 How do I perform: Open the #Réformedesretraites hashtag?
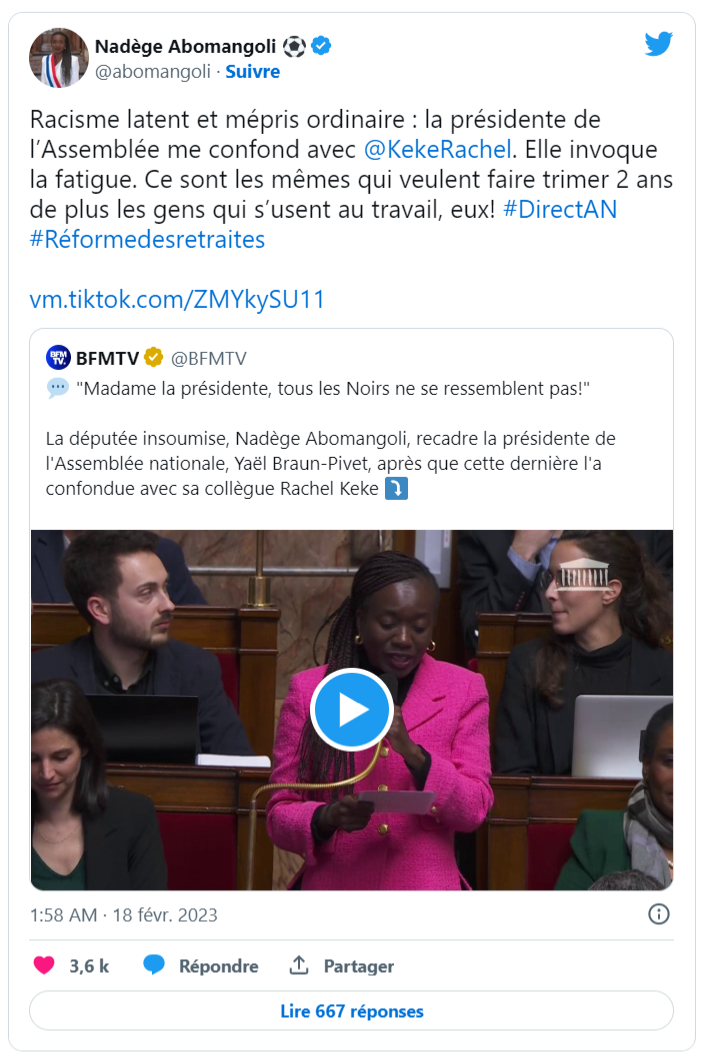147,240
